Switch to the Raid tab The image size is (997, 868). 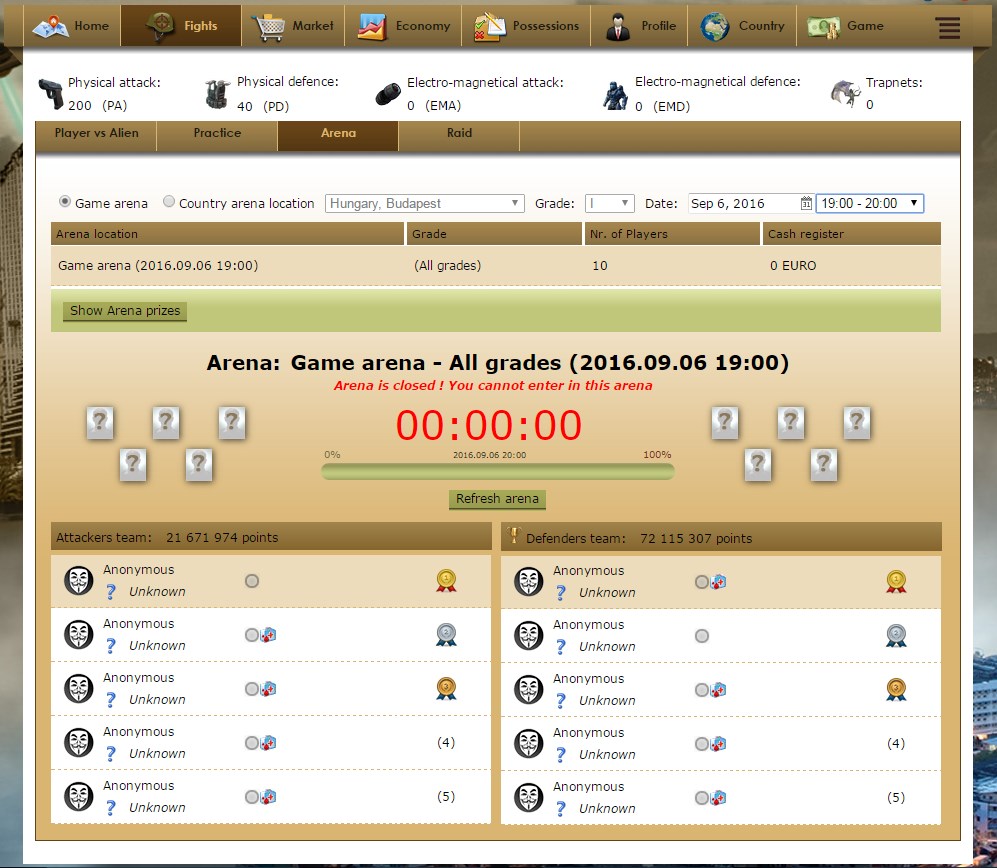[459, 134]
